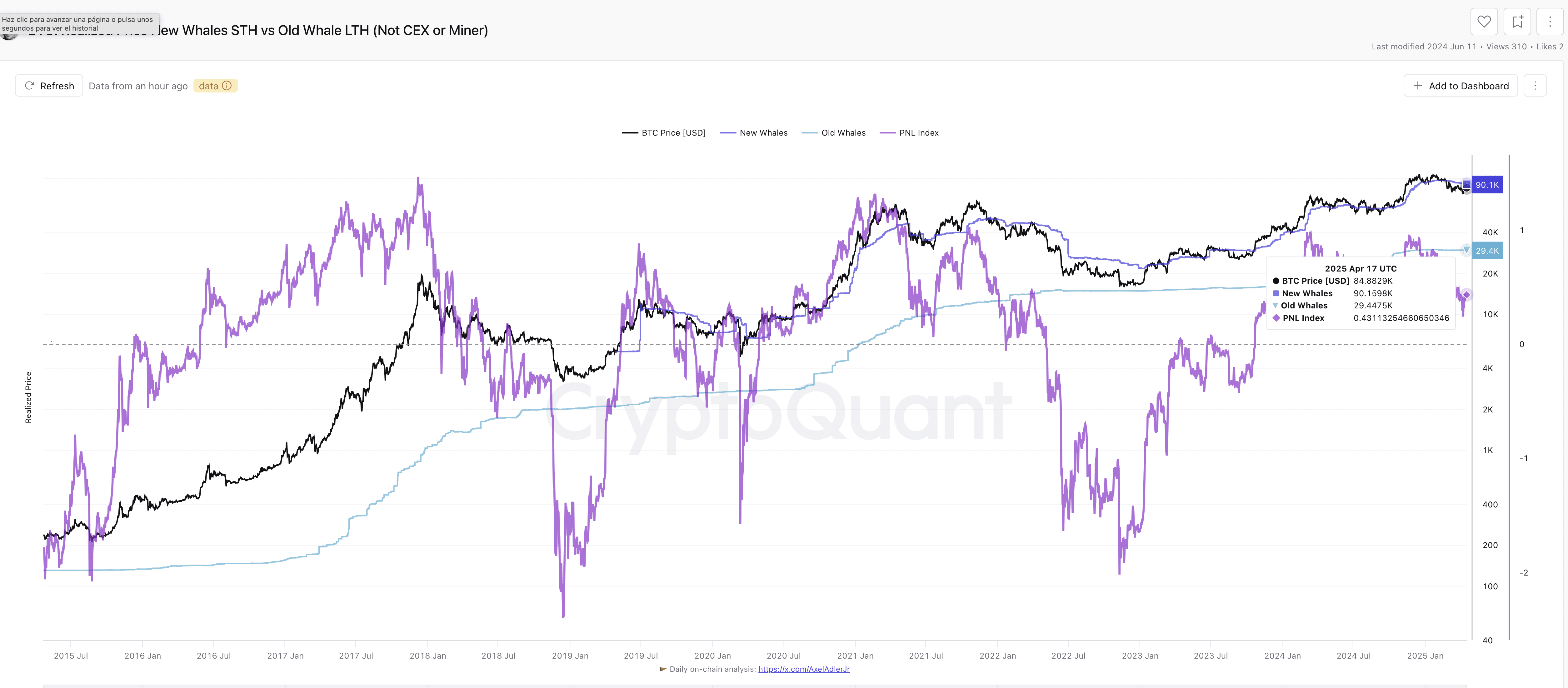The height and width of the screenshot is (688, 1568).
Task: Click the play arrow before Daily on-chain analysis
Action: (663, 669)
